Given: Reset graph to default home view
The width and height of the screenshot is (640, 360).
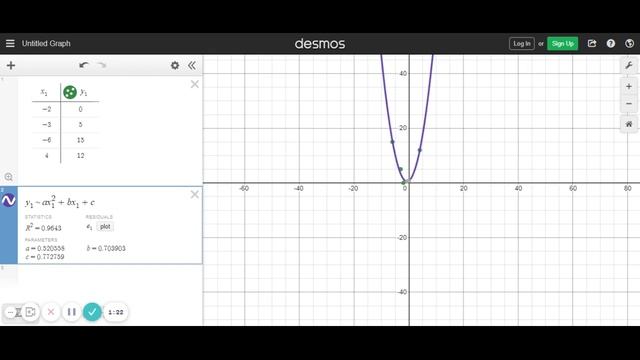Looking at the screenshot, I should (x=629, y=124).
